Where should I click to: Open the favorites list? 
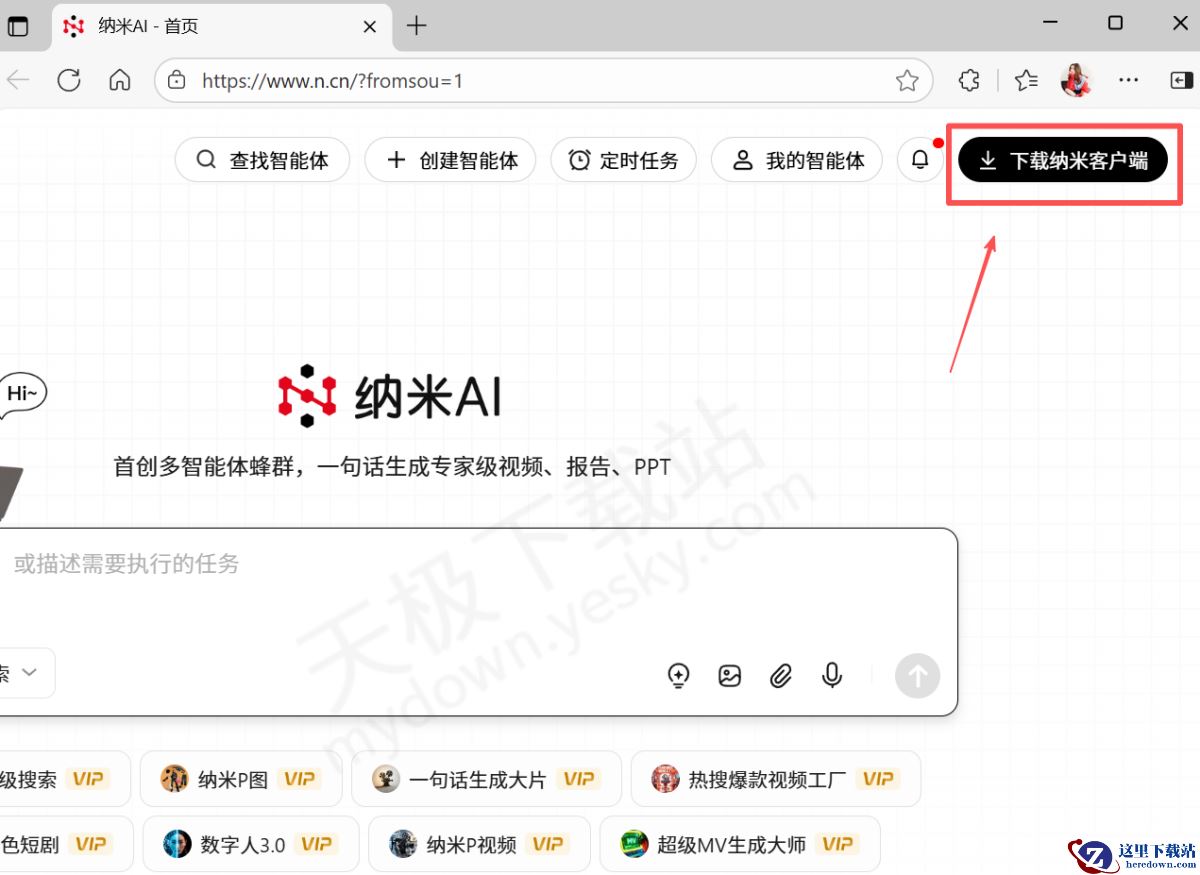pos(1026,80)
